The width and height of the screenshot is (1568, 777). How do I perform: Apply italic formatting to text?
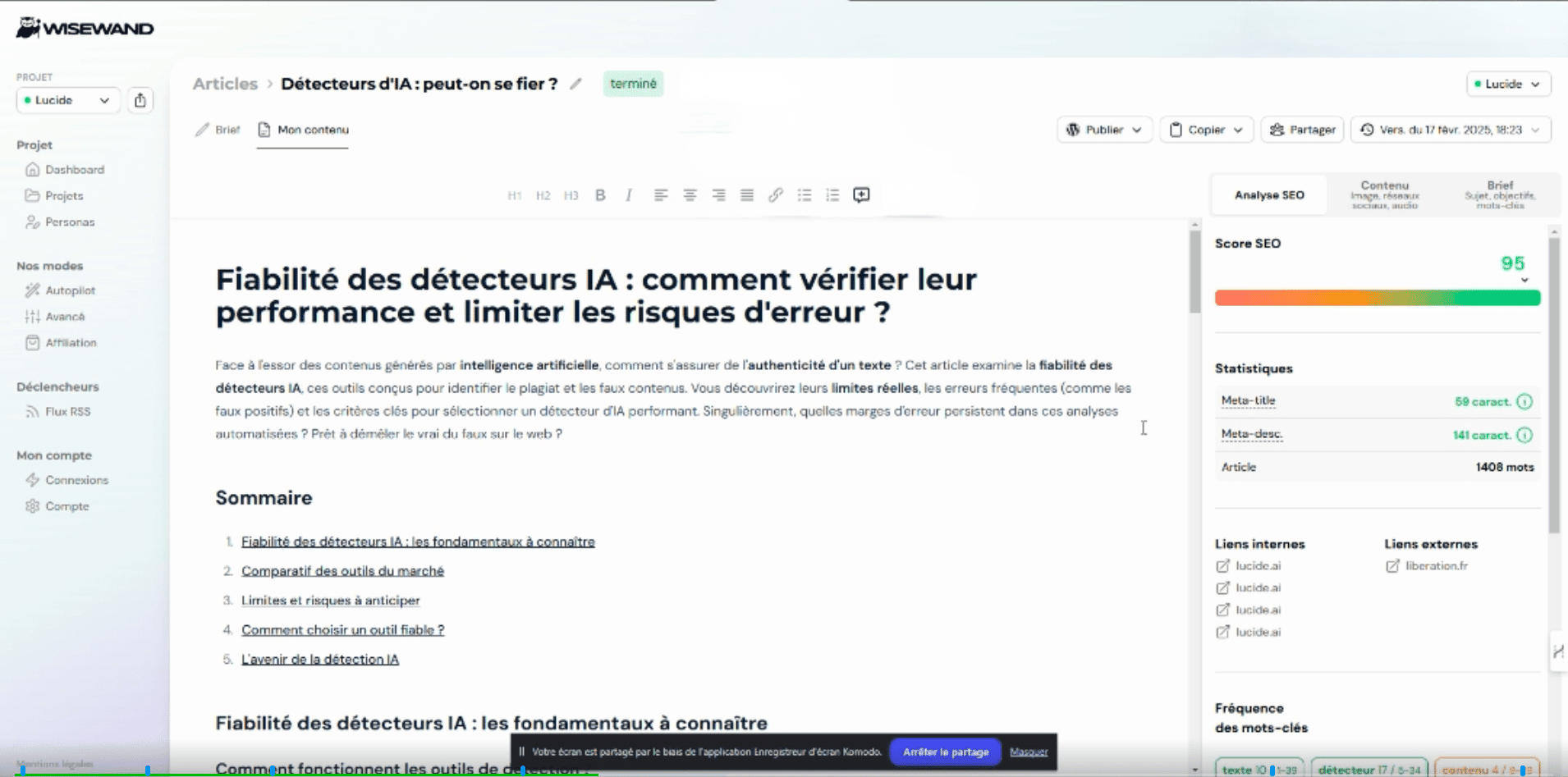(x=628, y=194)
